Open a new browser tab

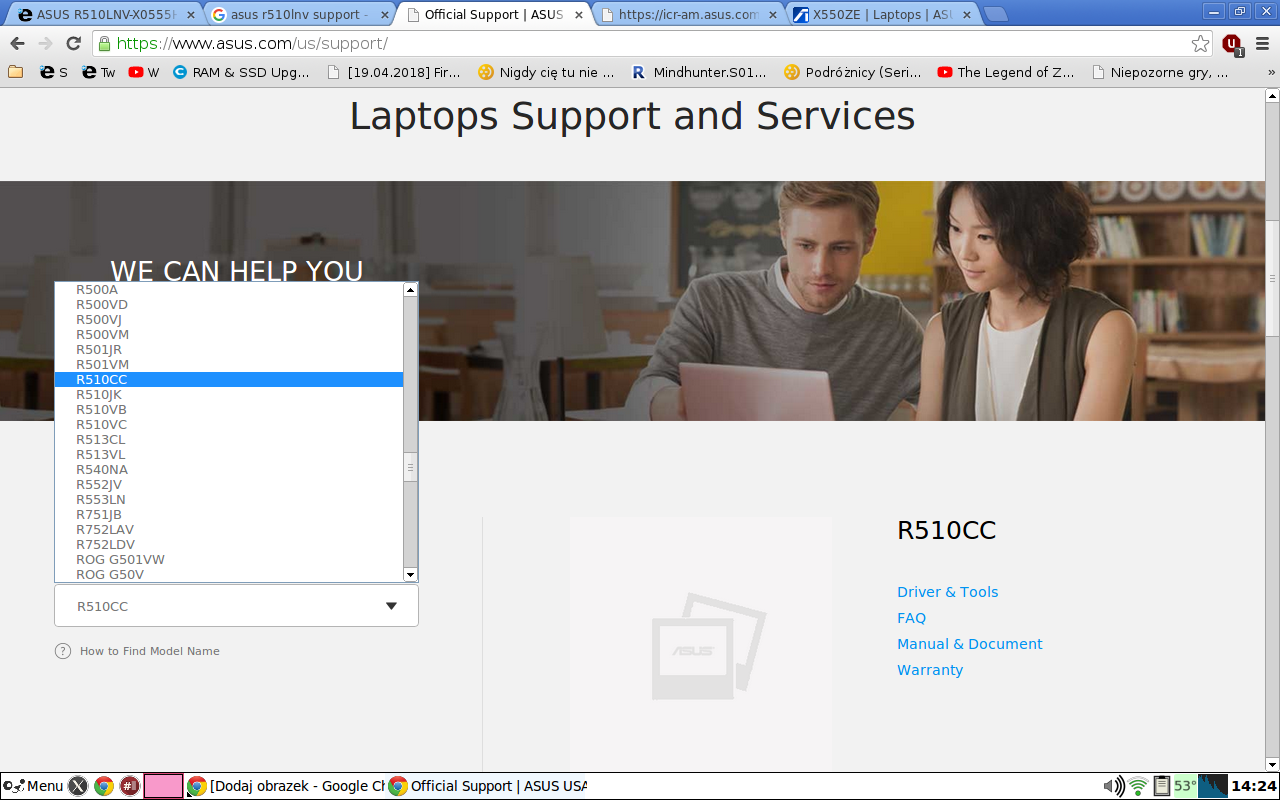click(995, 14)
